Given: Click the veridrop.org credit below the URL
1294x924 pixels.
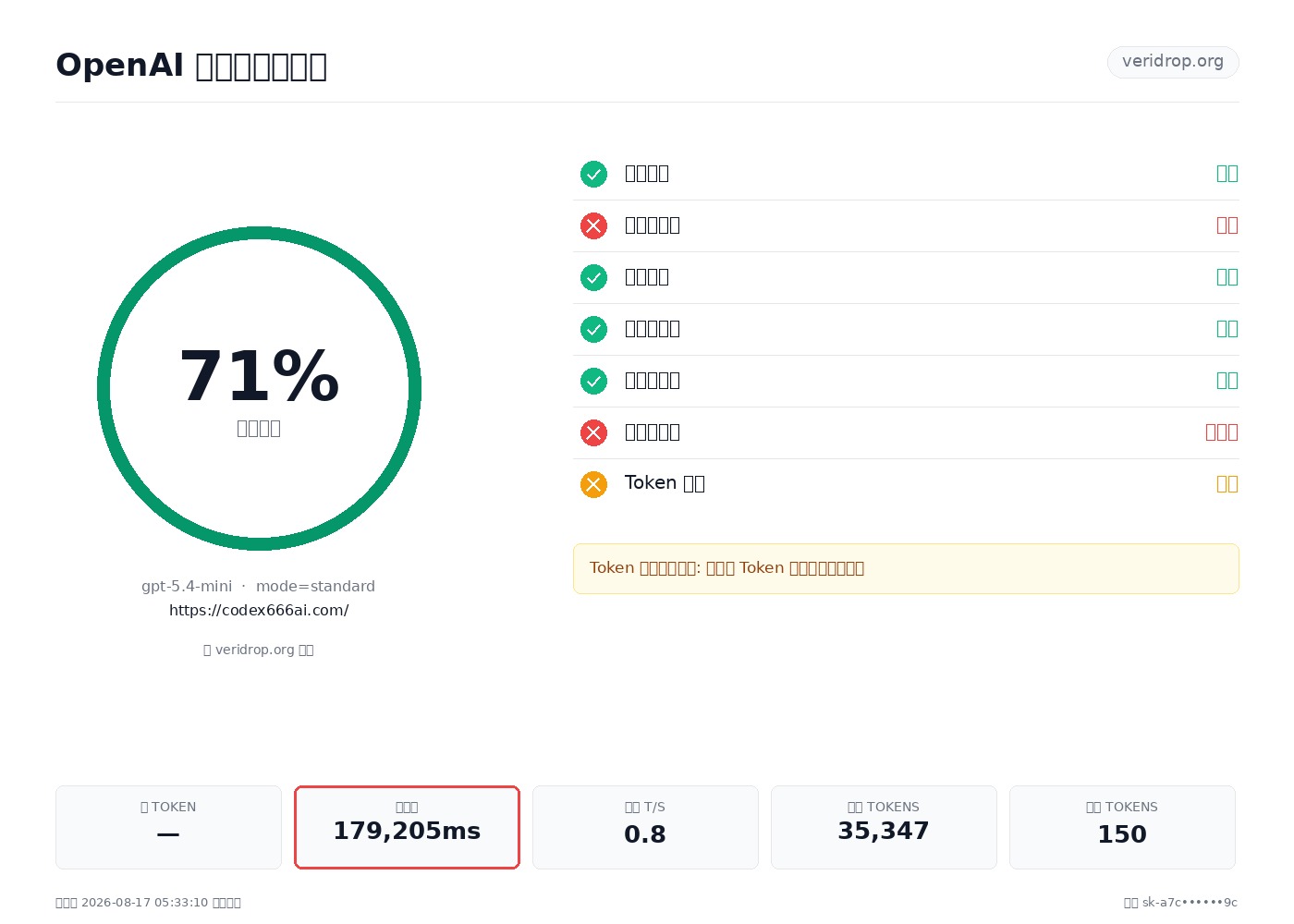Looking at the screenshot, I should (259, 650).
